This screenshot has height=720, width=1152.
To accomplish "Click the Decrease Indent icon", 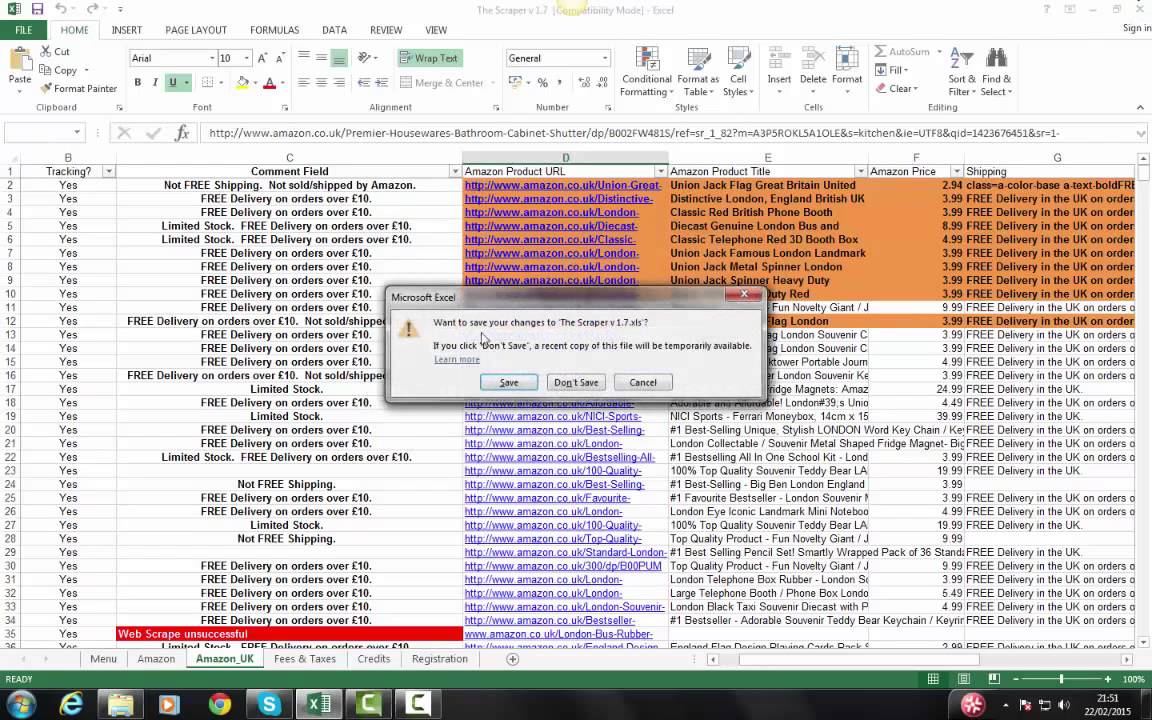I will pyautogui.click(x=364, y=82).
